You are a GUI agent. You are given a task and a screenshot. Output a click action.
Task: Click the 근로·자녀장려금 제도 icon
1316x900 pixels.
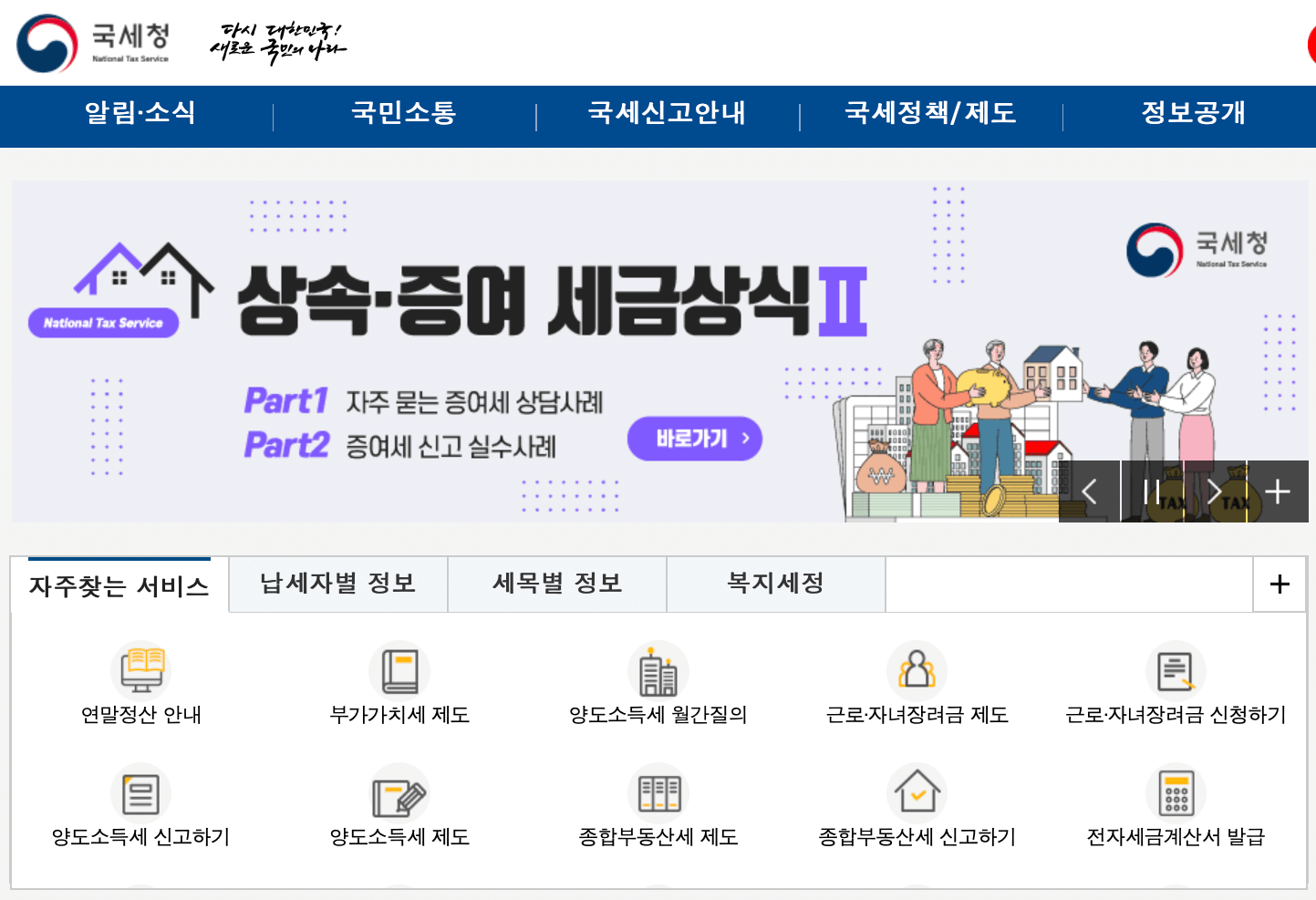(x=917, y=670)
